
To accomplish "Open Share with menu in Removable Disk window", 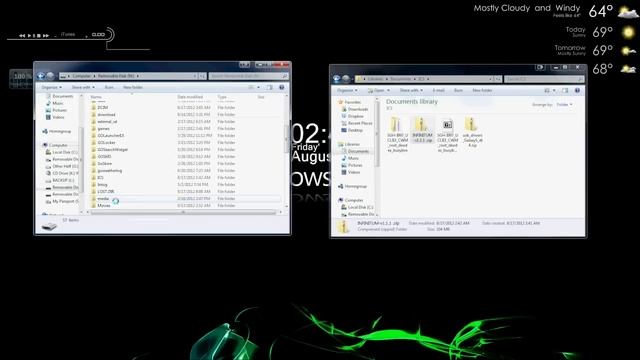I will pyautogui.click(x=83, y=87).
